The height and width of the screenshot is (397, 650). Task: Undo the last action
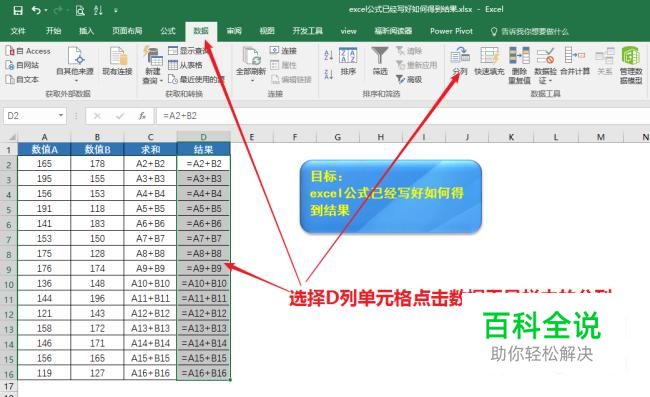click(x=36, y=10)
